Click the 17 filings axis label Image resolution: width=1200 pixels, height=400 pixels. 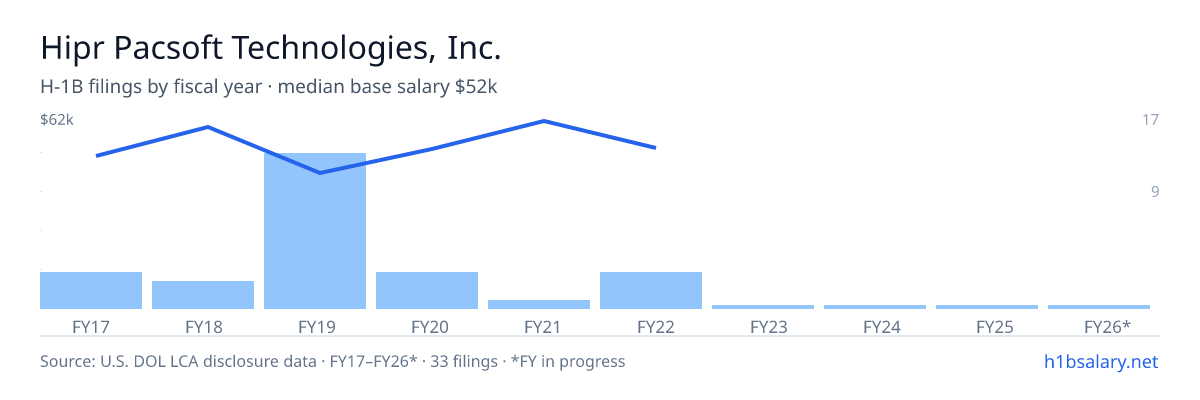pyautogui.click(x=1150, y=120)
